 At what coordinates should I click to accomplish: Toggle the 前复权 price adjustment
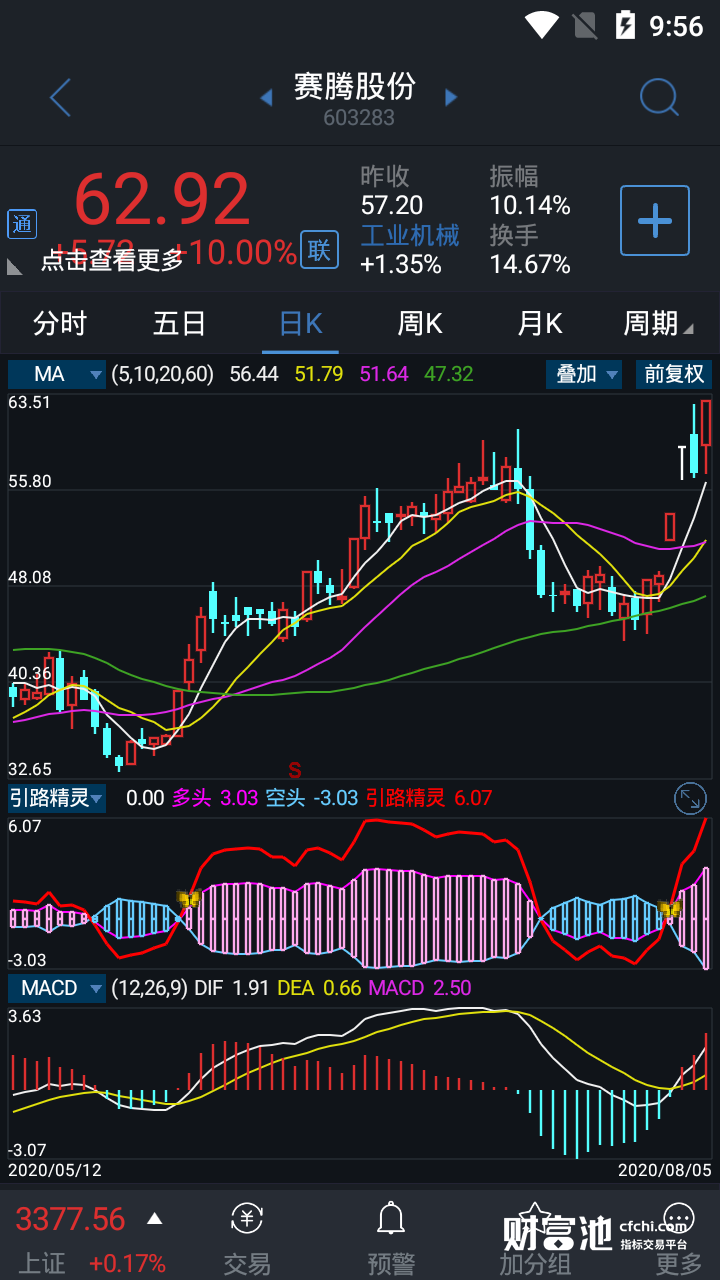pos(674,374)
